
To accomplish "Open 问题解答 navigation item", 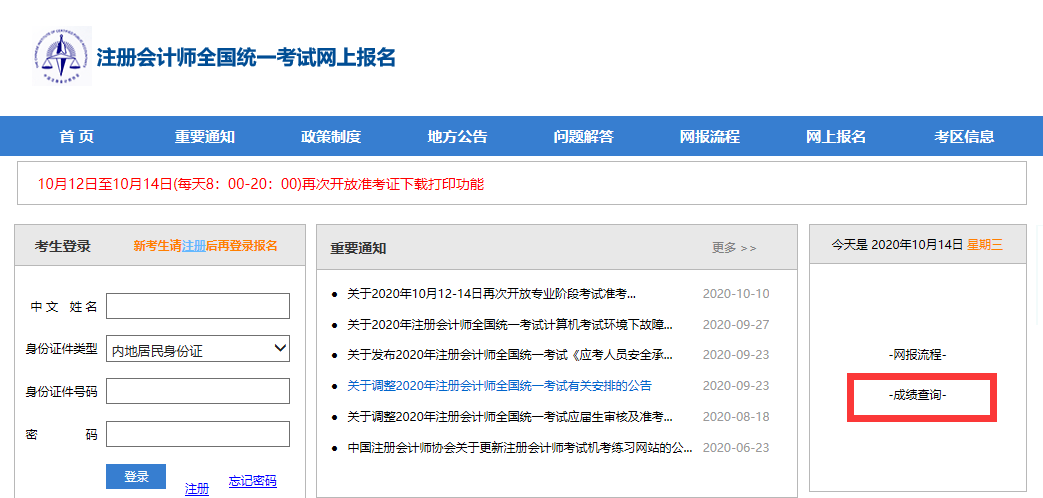I will pos(583,137).
